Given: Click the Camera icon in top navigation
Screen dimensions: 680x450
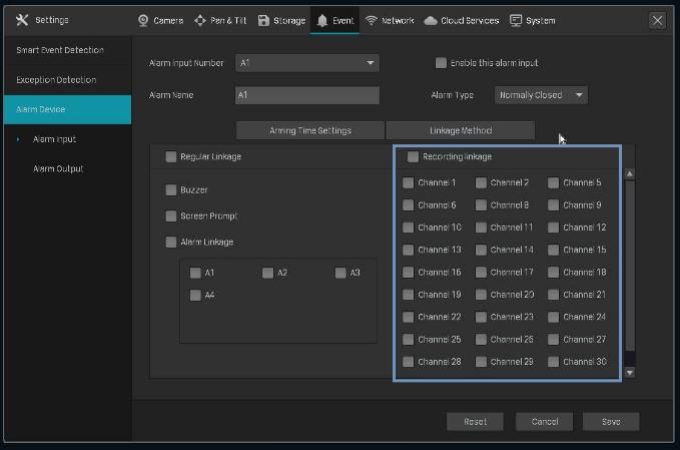Looking at the screenshot, I should tap(143, 20).
